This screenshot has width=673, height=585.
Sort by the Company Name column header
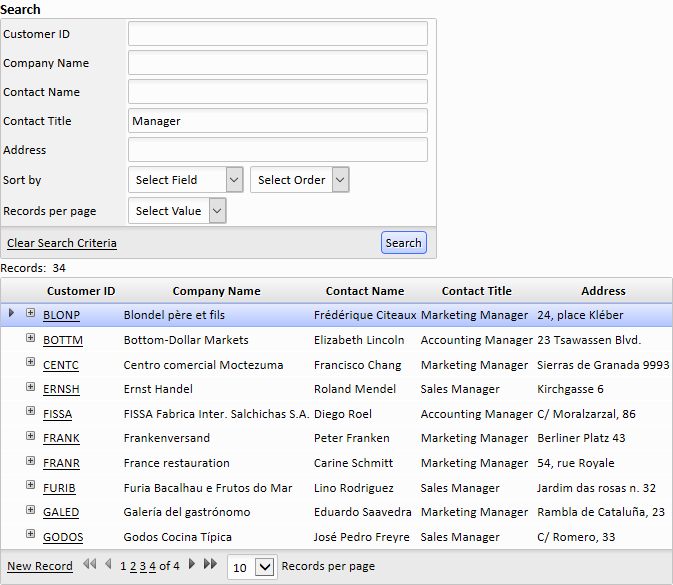216,291
